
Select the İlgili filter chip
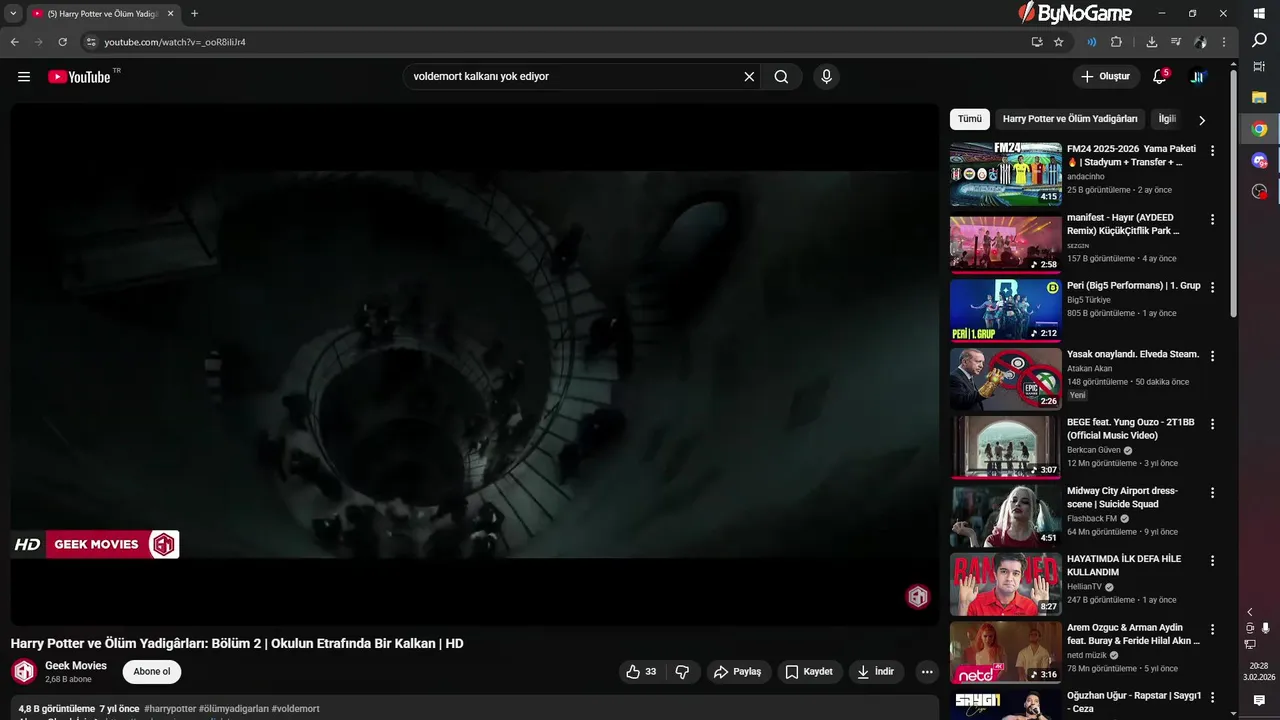pyautogui.click(x=1166, y=119)
